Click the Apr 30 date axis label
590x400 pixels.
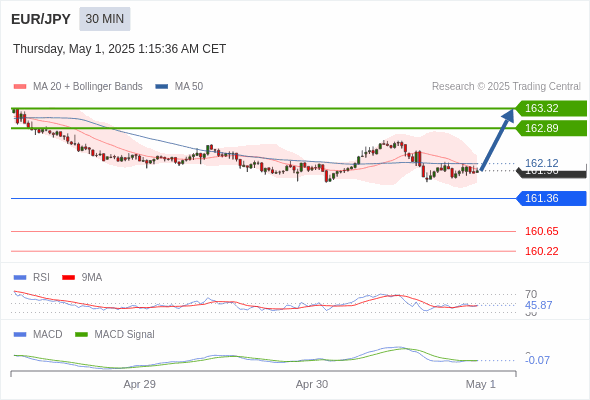pyautogui.click(x=312, y=384)
